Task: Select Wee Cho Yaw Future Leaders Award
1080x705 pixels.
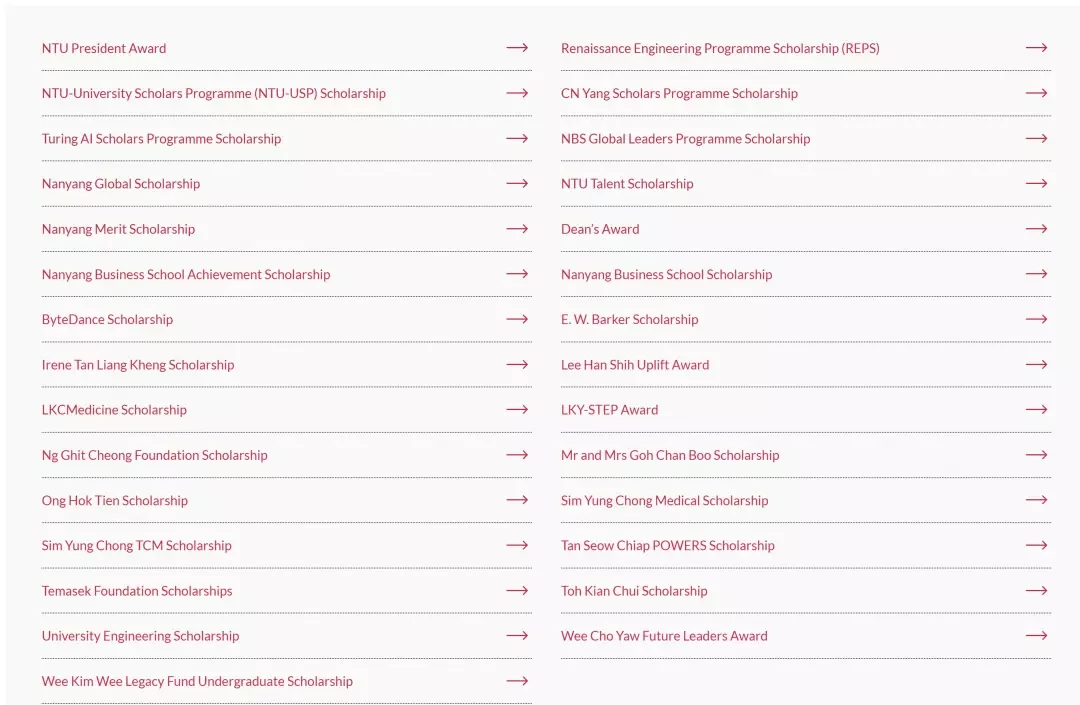Action: [x=664, y=636]
